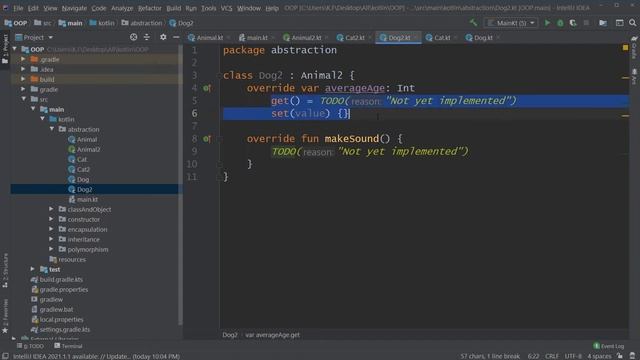Image resolution: width=640 pixels, height=360 pixels.
Task: Click the UTF-8 encoding in status bar
Action: coord(573,356)
